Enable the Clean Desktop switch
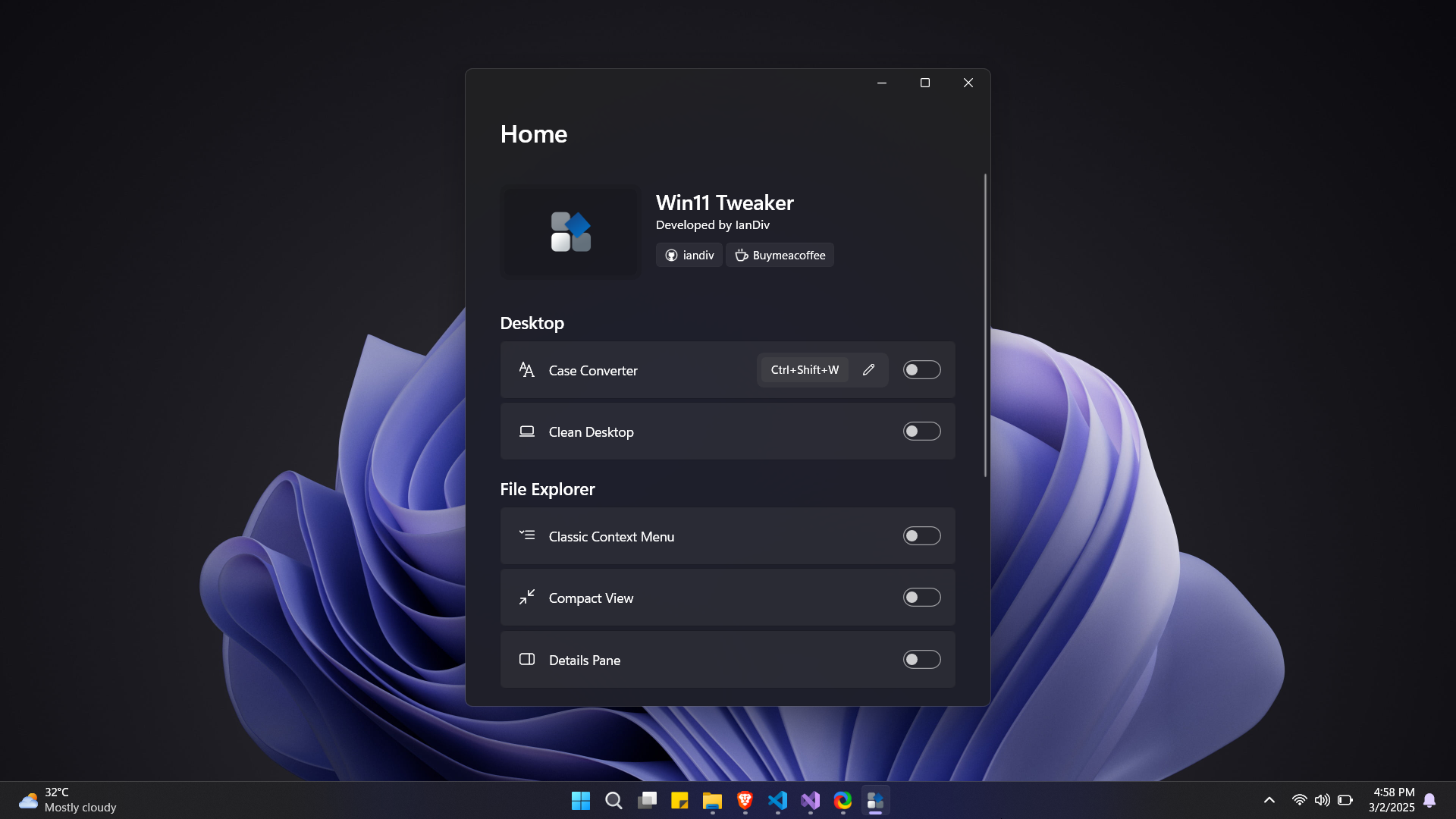1456x819 pixels. tap(921, 431)
